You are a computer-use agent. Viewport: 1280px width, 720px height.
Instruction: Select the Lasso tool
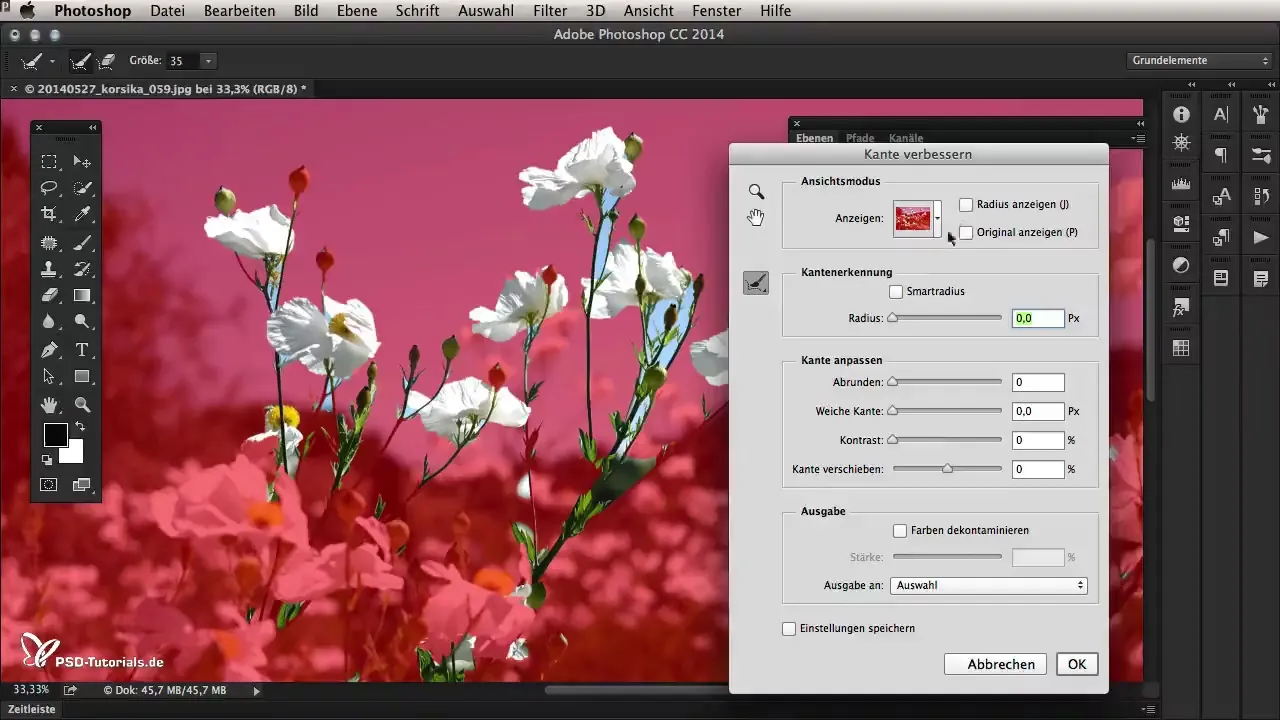click(49, 188)
